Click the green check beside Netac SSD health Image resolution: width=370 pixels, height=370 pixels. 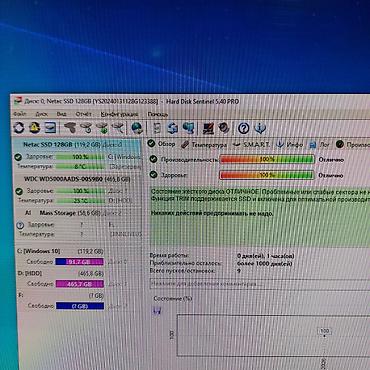pos(18,157)
